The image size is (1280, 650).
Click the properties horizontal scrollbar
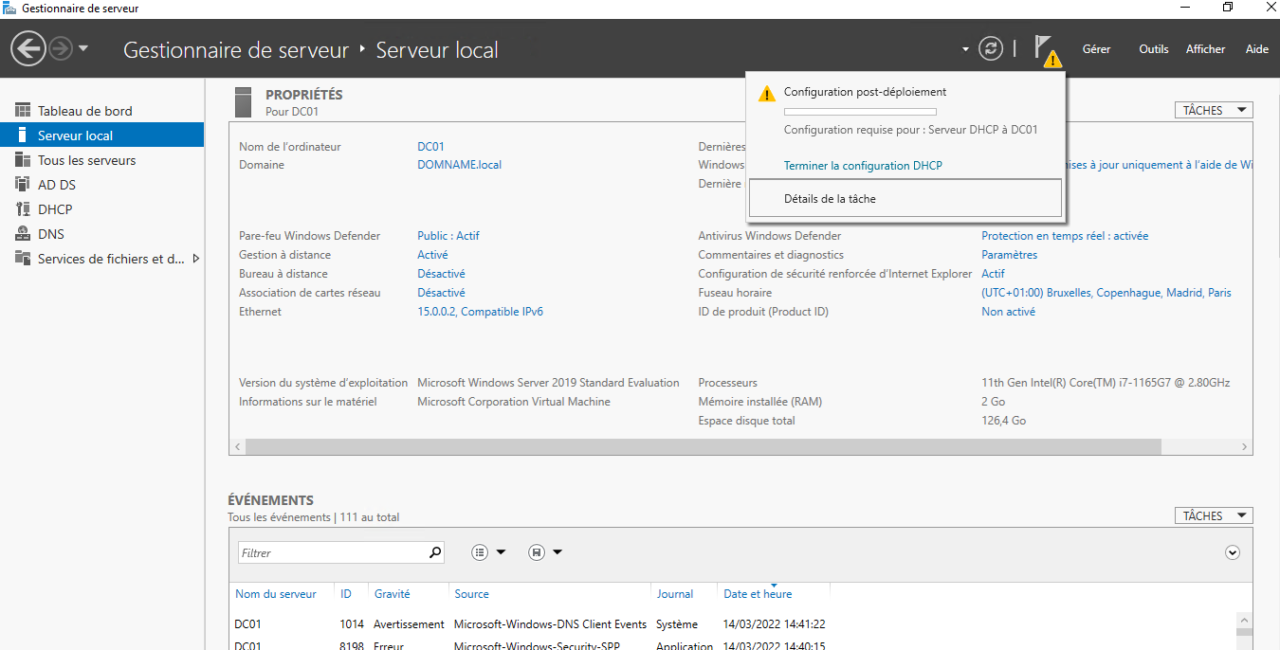(x=700, y=446)
